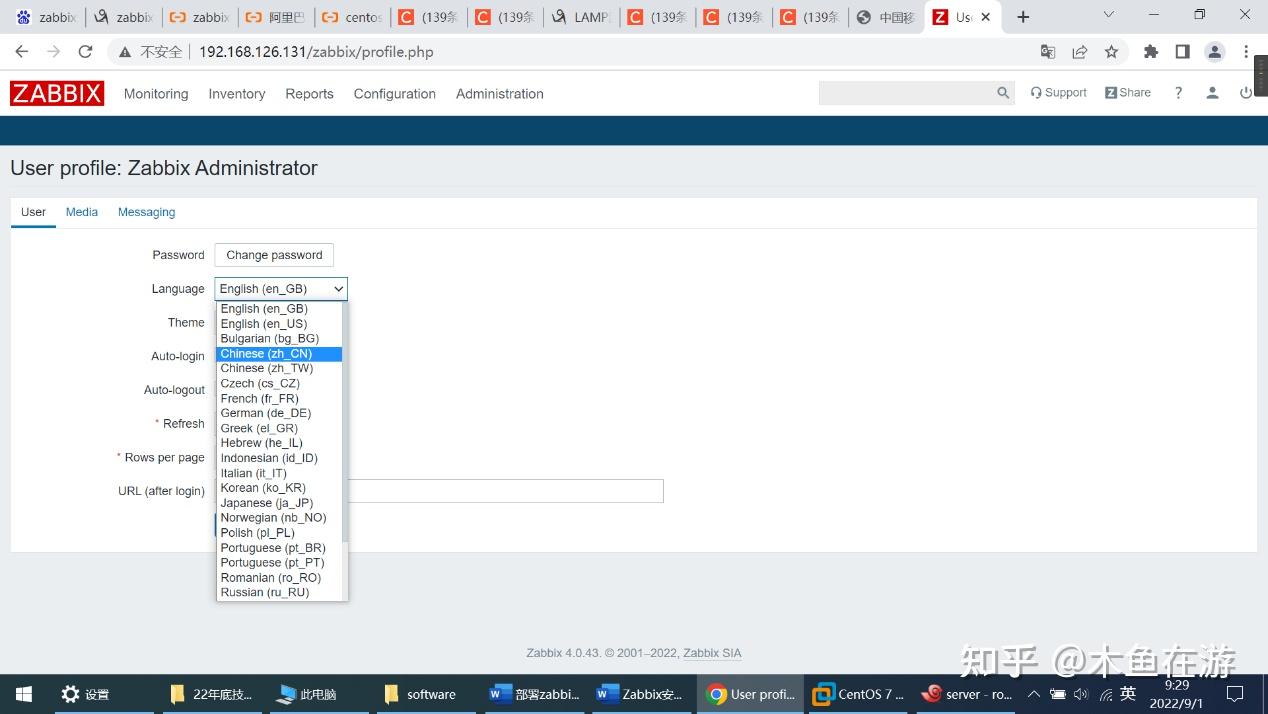
Task: Click the ZABBIX logo
Action: [57, 93]
